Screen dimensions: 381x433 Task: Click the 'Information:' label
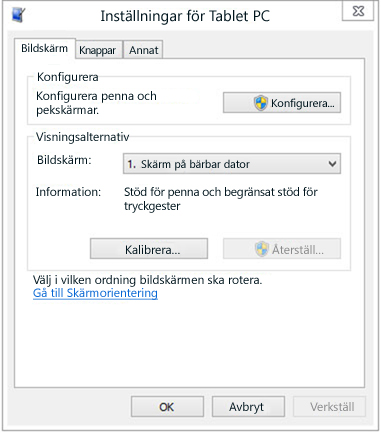pyautogui.click(x=68, y=192)
